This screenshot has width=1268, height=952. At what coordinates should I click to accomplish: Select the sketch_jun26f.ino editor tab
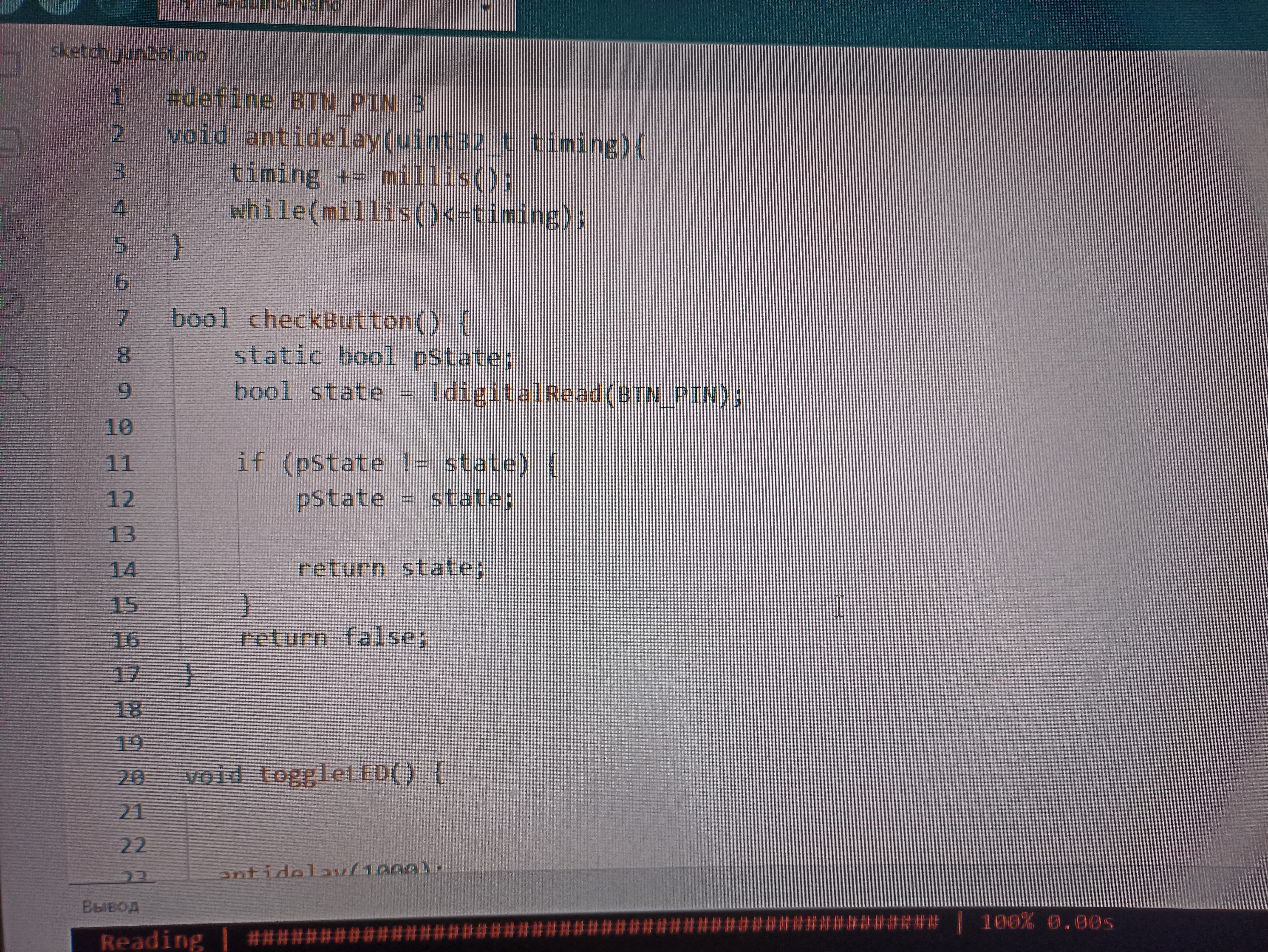coord(128,54)
